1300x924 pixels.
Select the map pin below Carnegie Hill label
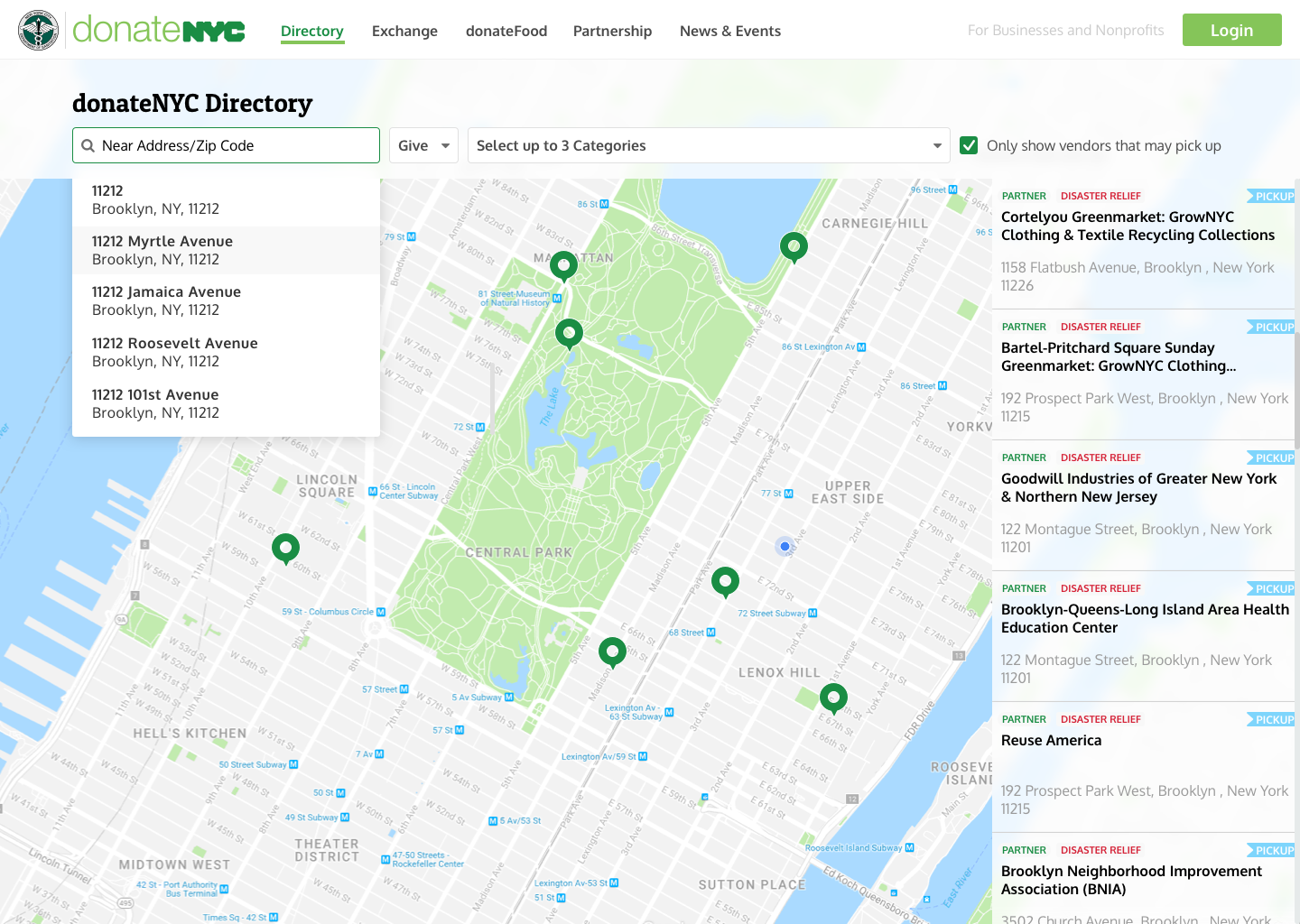tap(794, 247)
